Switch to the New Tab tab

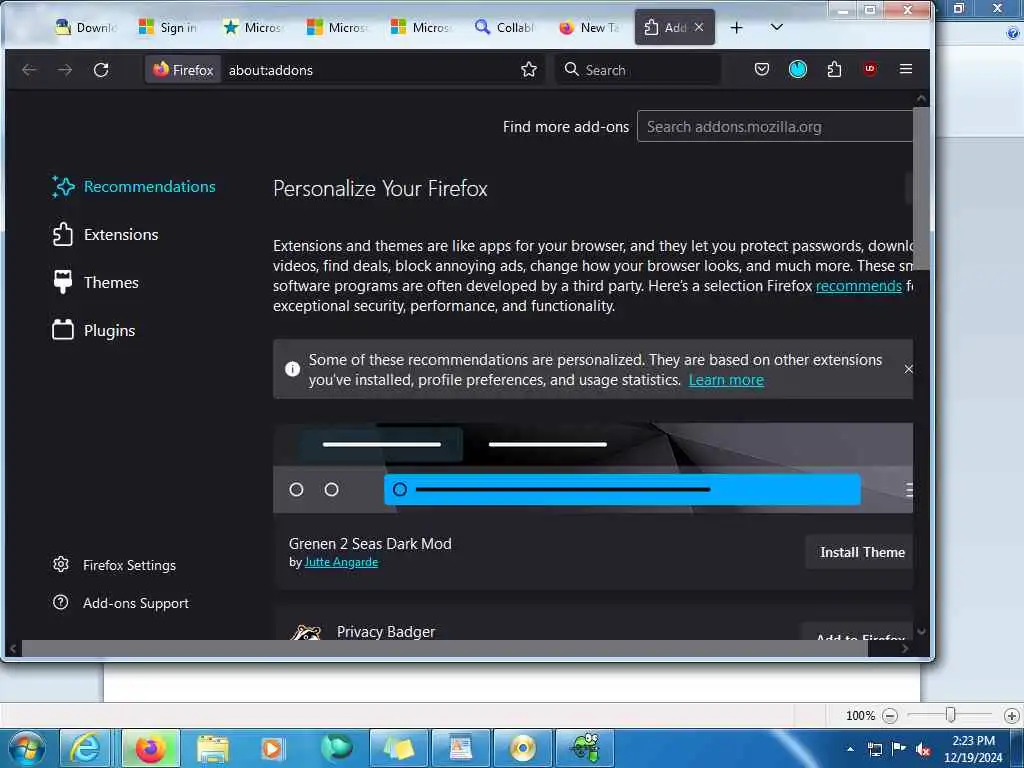[x=589, y=27]
